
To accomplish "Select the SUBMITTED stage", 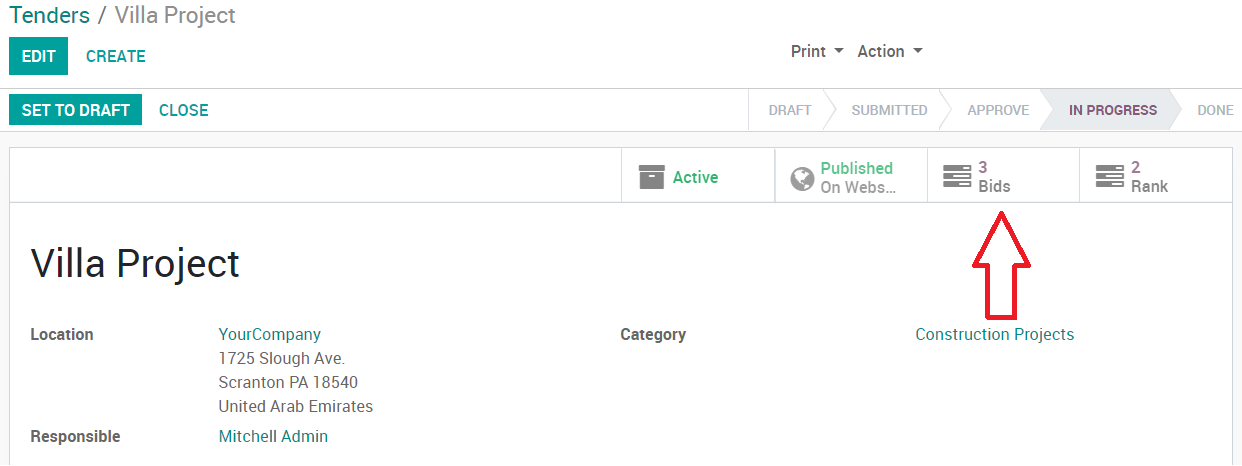I will coord(889,110).
